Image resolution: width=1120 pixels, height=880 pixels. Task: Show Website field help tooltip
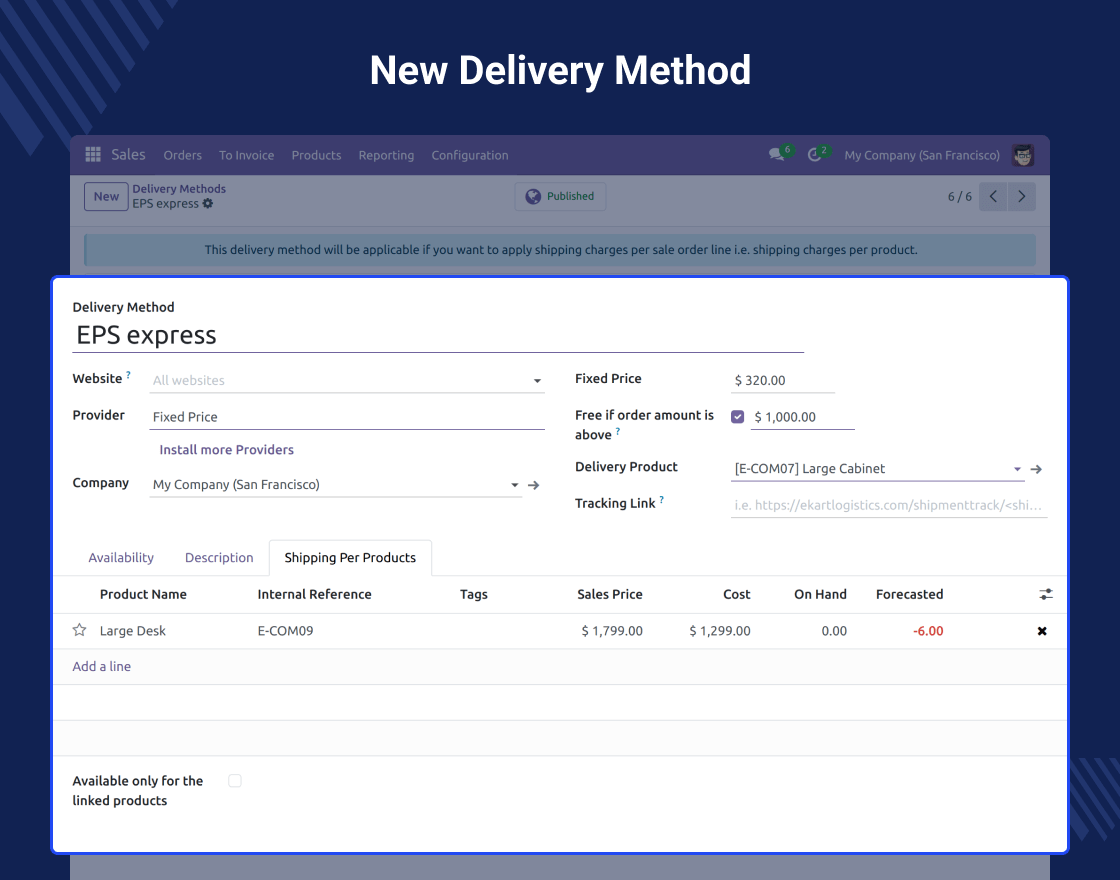(x=129, y=374)
